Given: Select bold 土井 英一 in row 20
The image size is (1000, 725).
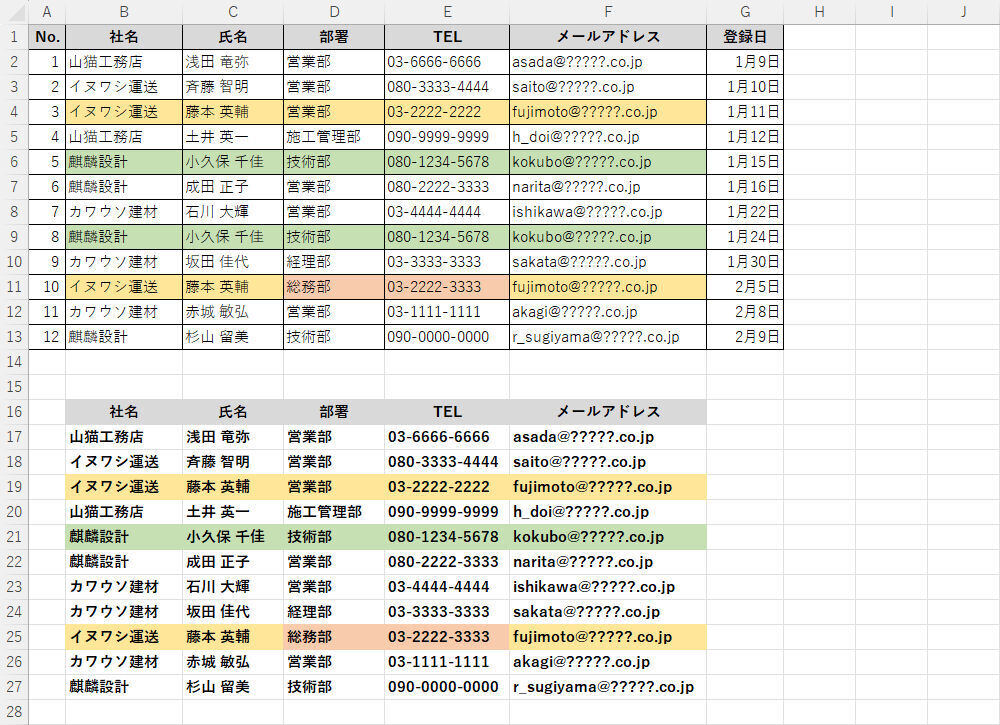Looking at the screenshot, I should click(233, 511).
